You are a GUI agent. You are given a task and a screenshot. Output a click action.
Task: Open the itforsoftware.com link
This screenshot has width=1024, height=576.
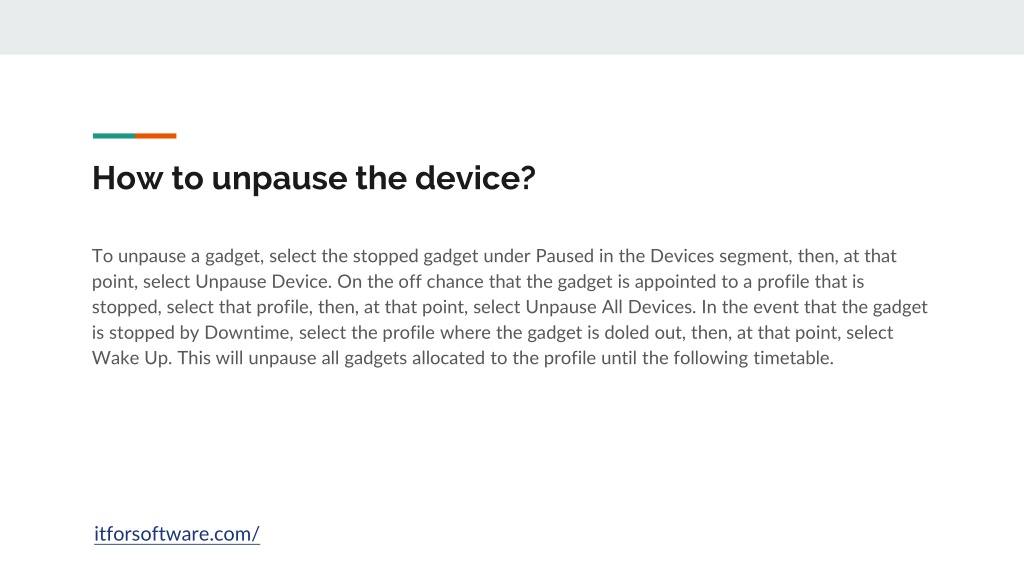tap(176, 534)
